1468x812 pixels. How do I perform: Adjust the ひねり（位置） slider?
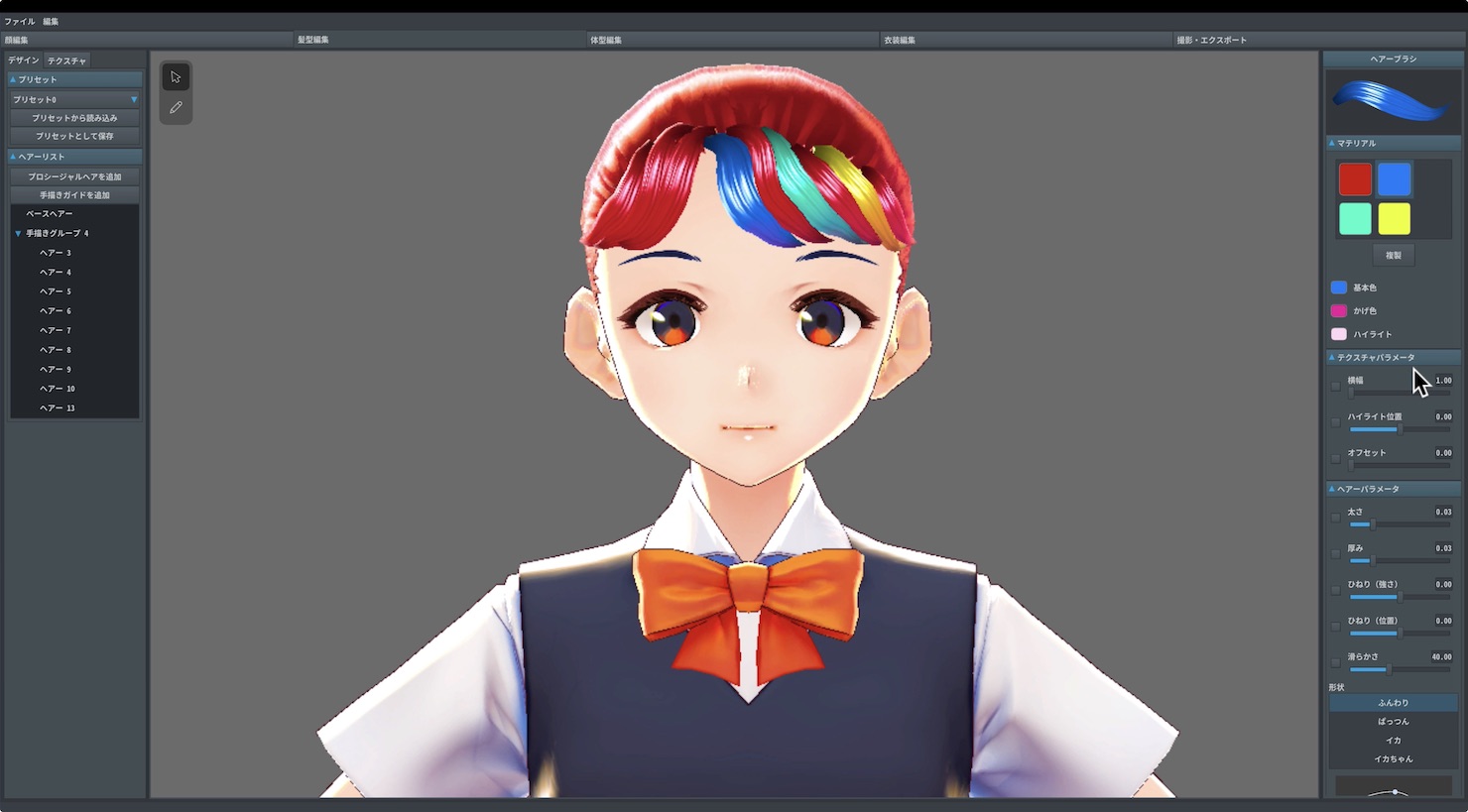point(1400,633)
